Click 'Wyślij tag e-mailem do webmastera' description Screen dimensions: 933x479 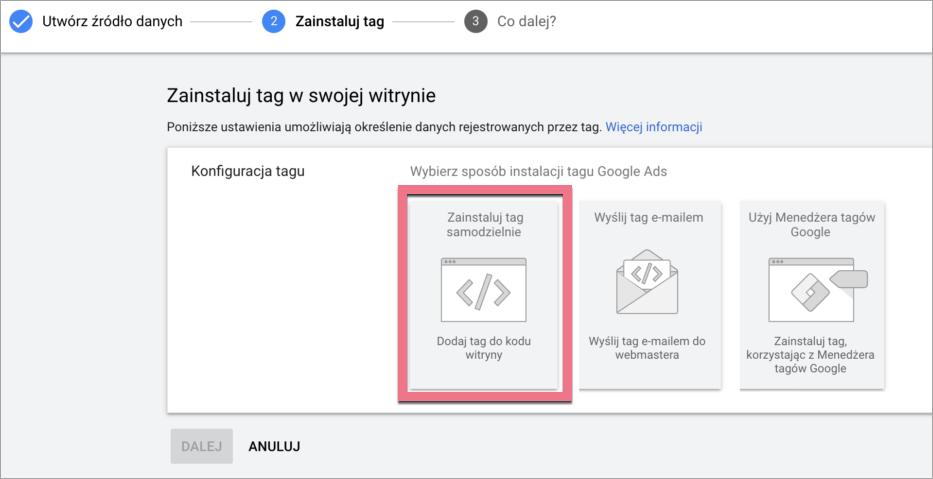[648, 348]
